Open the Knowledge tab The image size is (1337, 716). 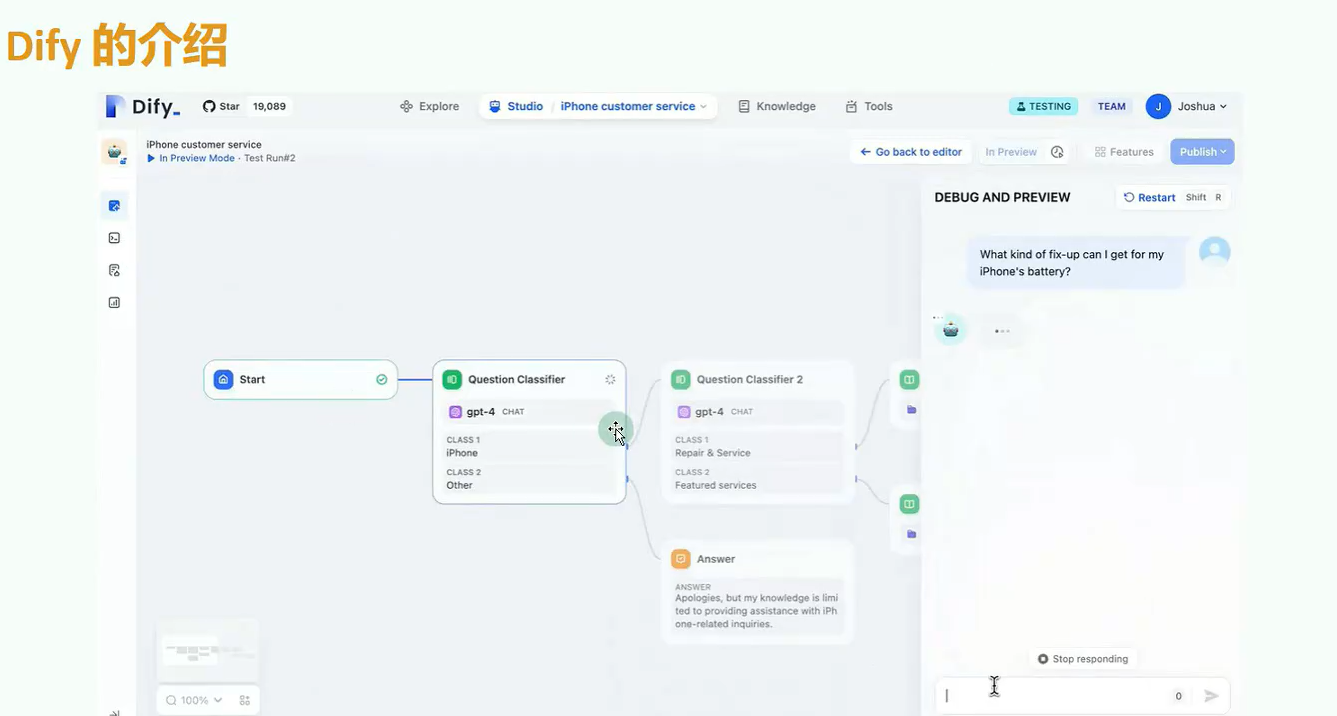[x=777, y=106]
